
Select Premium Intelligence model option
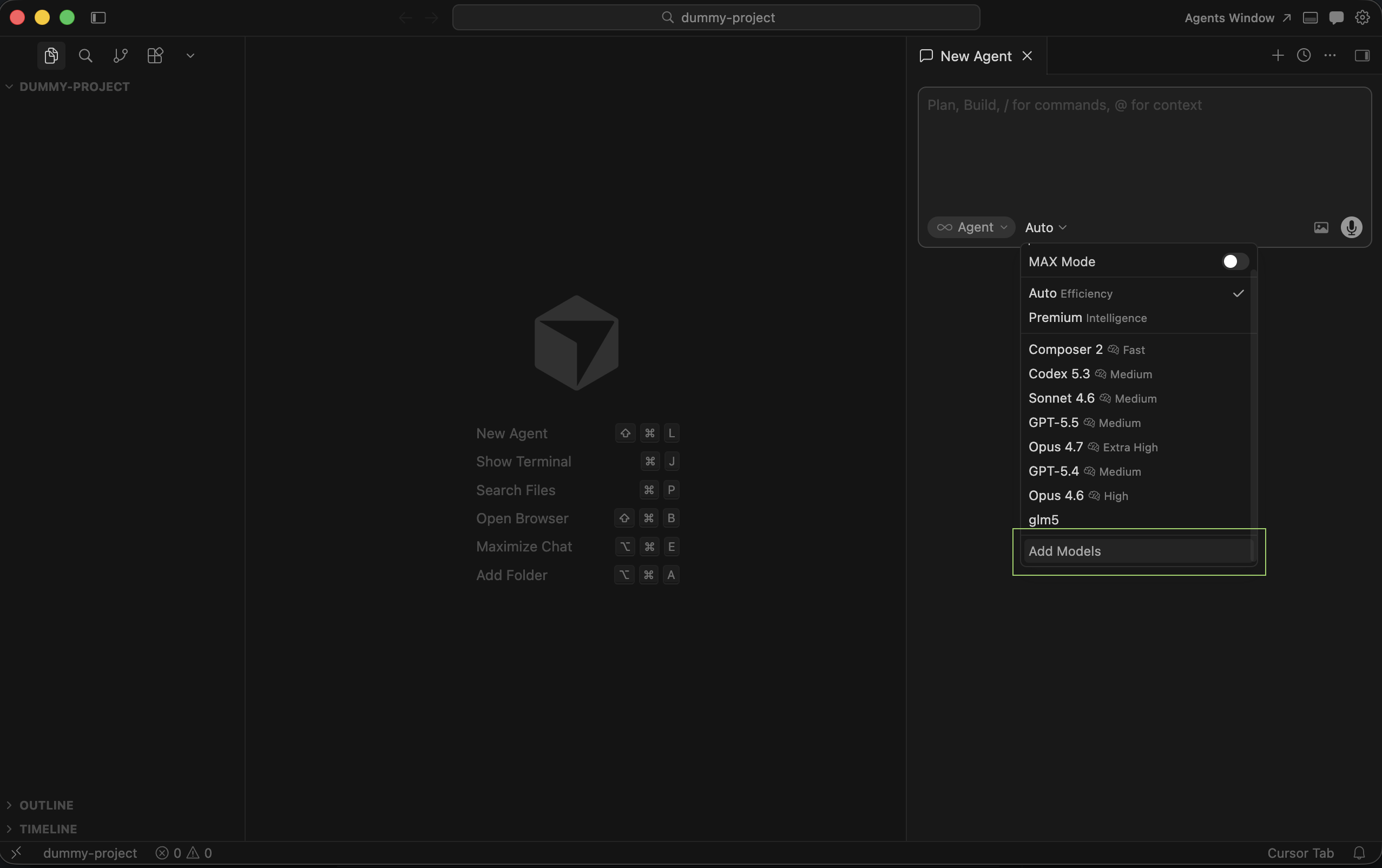(x=1137, y=318)
